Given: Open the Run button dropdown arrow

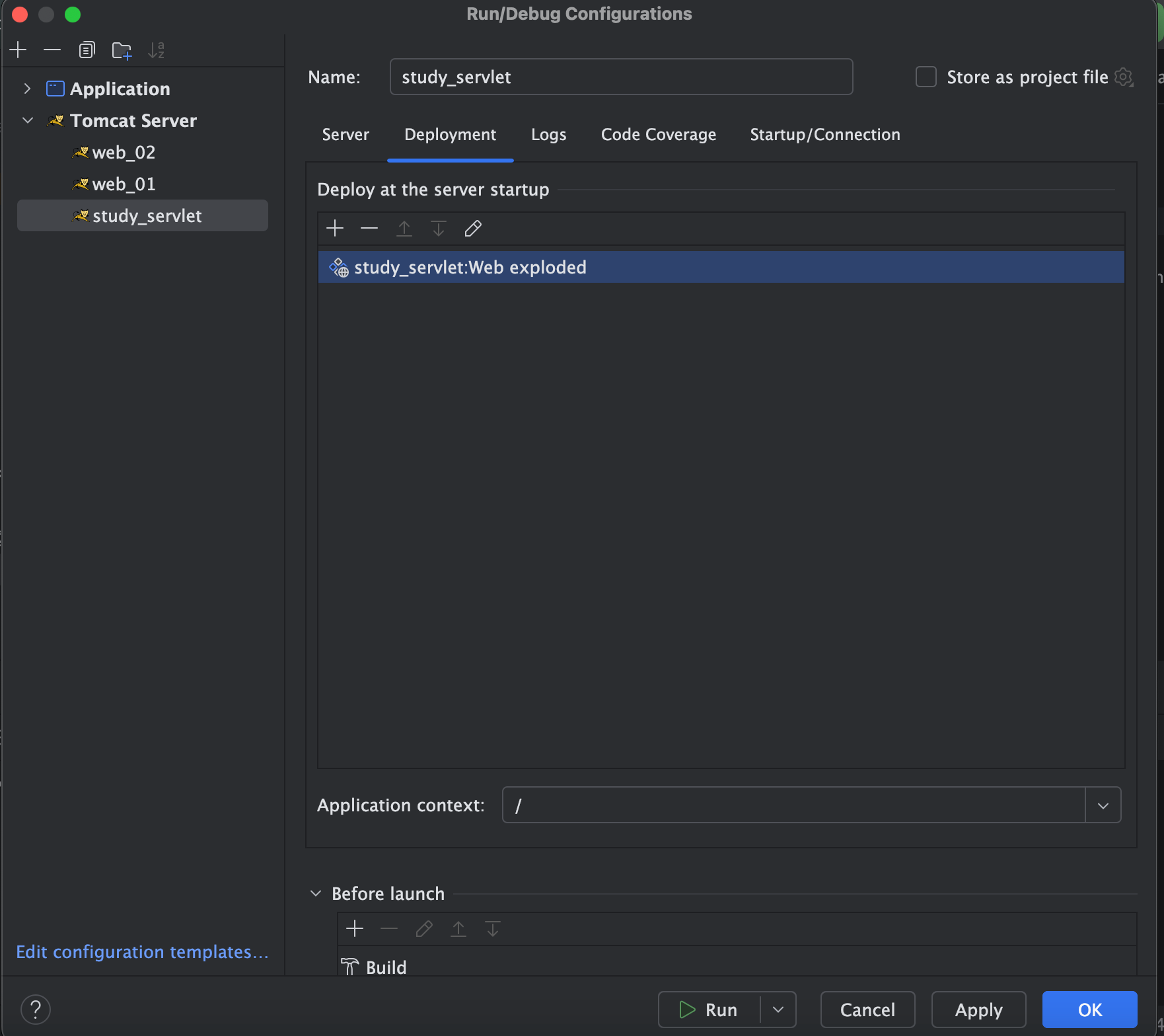Looking at the screenshot, I should [778, 1010].
